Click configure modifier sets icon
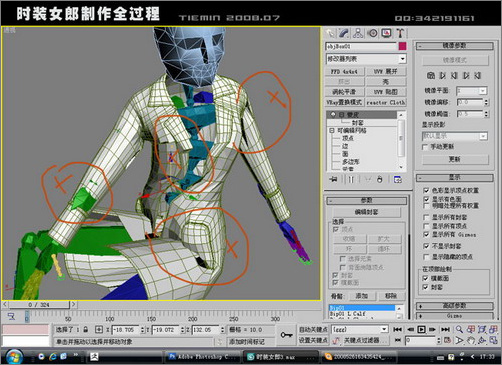This screenshot has width=502, height=365. point(398,179)
